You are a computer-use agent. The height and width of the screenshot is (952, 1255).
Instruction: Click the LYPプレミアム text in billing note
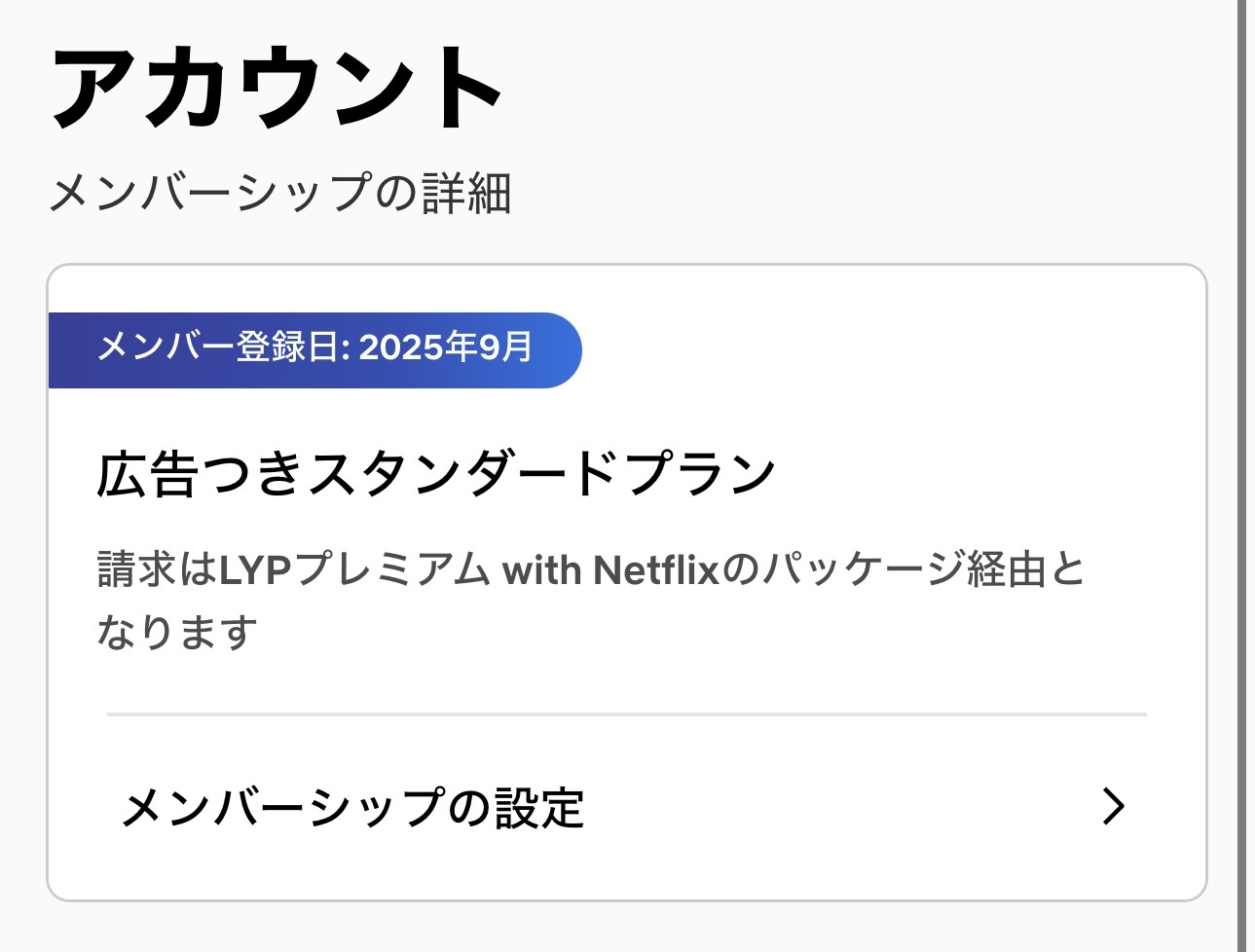(x=354, y=569)
